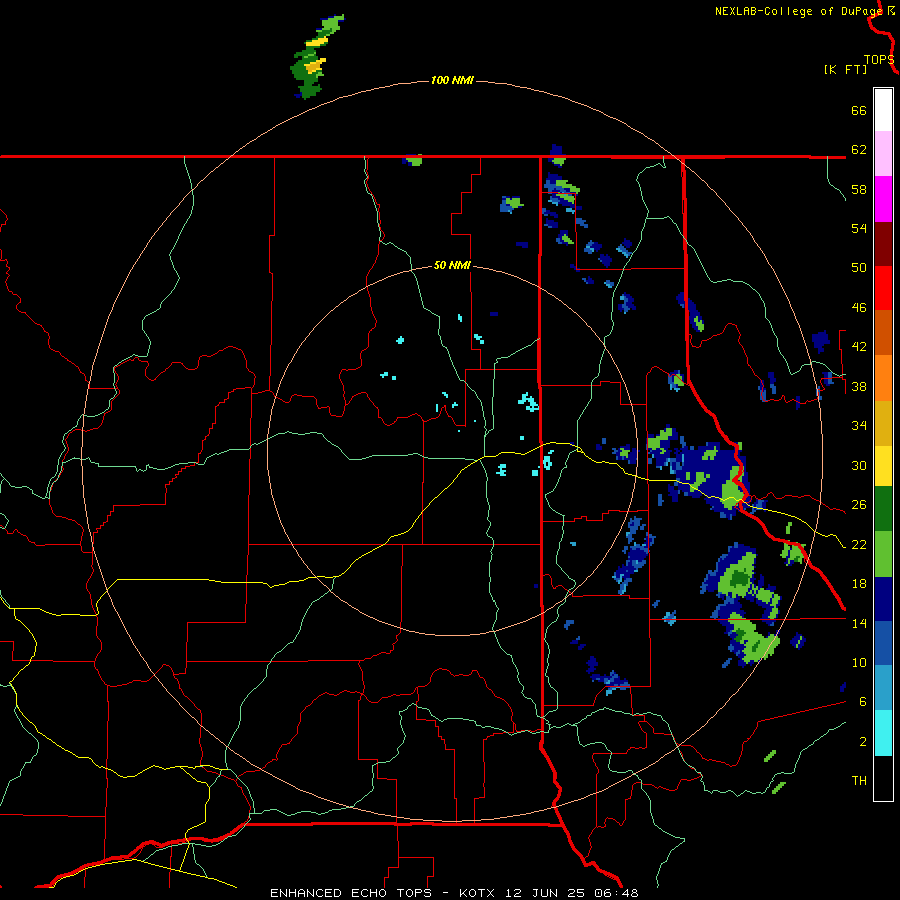Click the light pink legend swatch
900x900 pixels.
pos(883,154)
